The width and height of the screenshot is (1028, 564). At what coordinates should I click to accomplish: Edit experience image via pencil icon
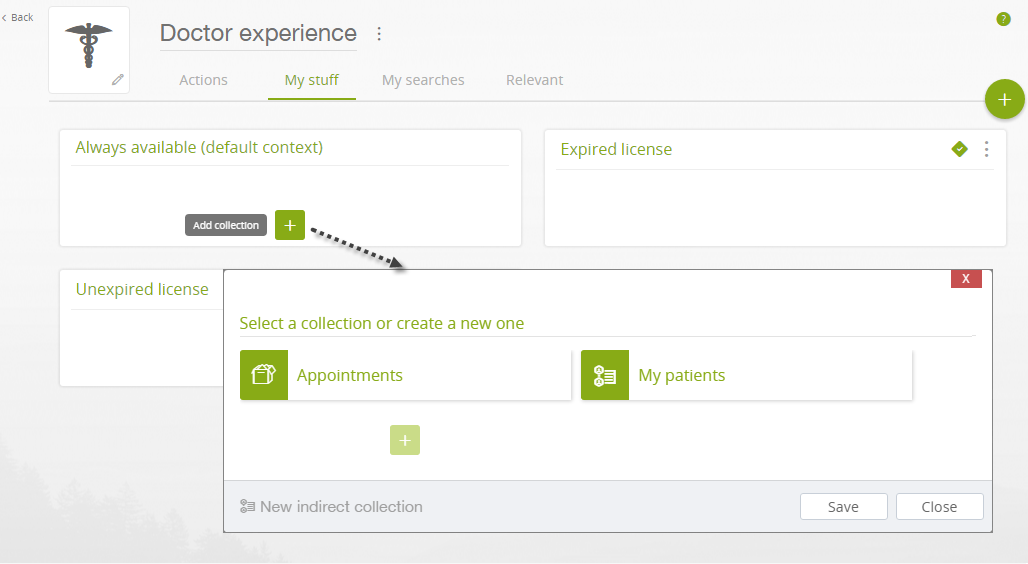coord(118,79)
